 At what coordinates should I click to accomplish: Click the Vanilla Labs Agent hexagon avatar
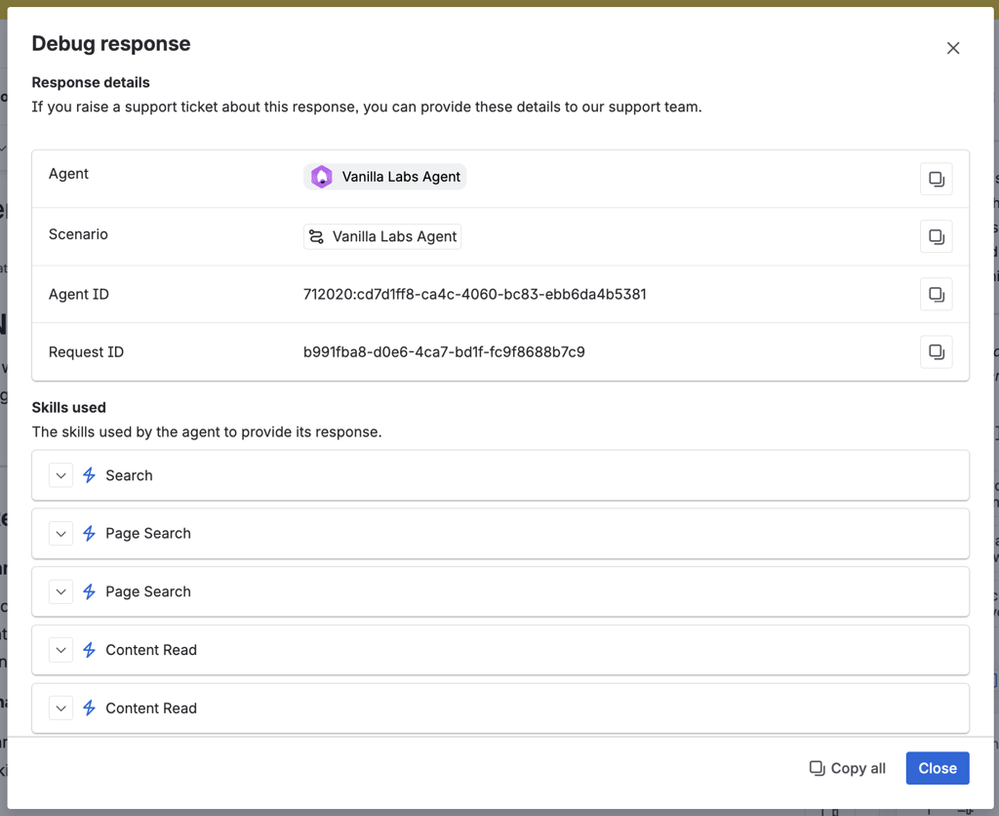click(x=322, y=176)
